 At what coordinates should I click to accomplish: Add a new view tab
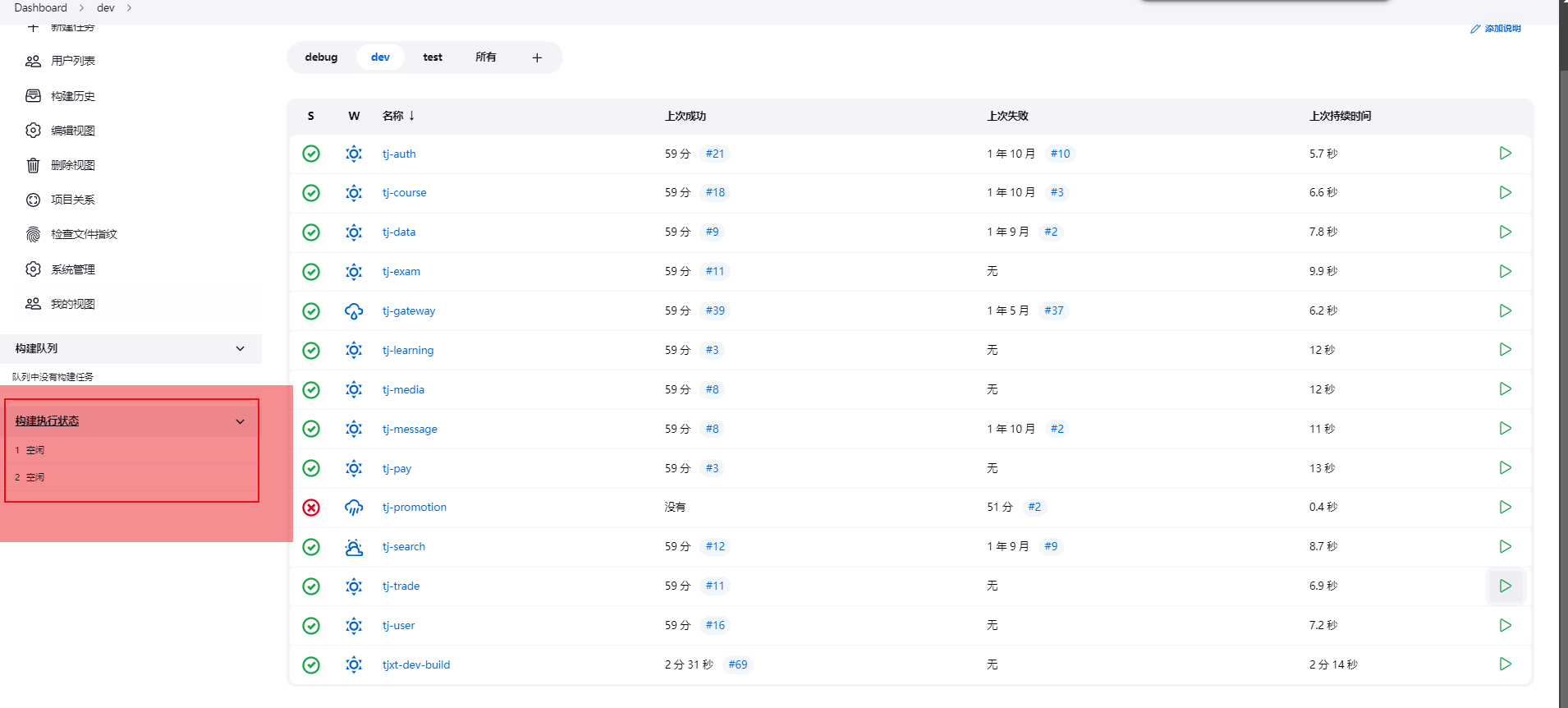[537, 57]
